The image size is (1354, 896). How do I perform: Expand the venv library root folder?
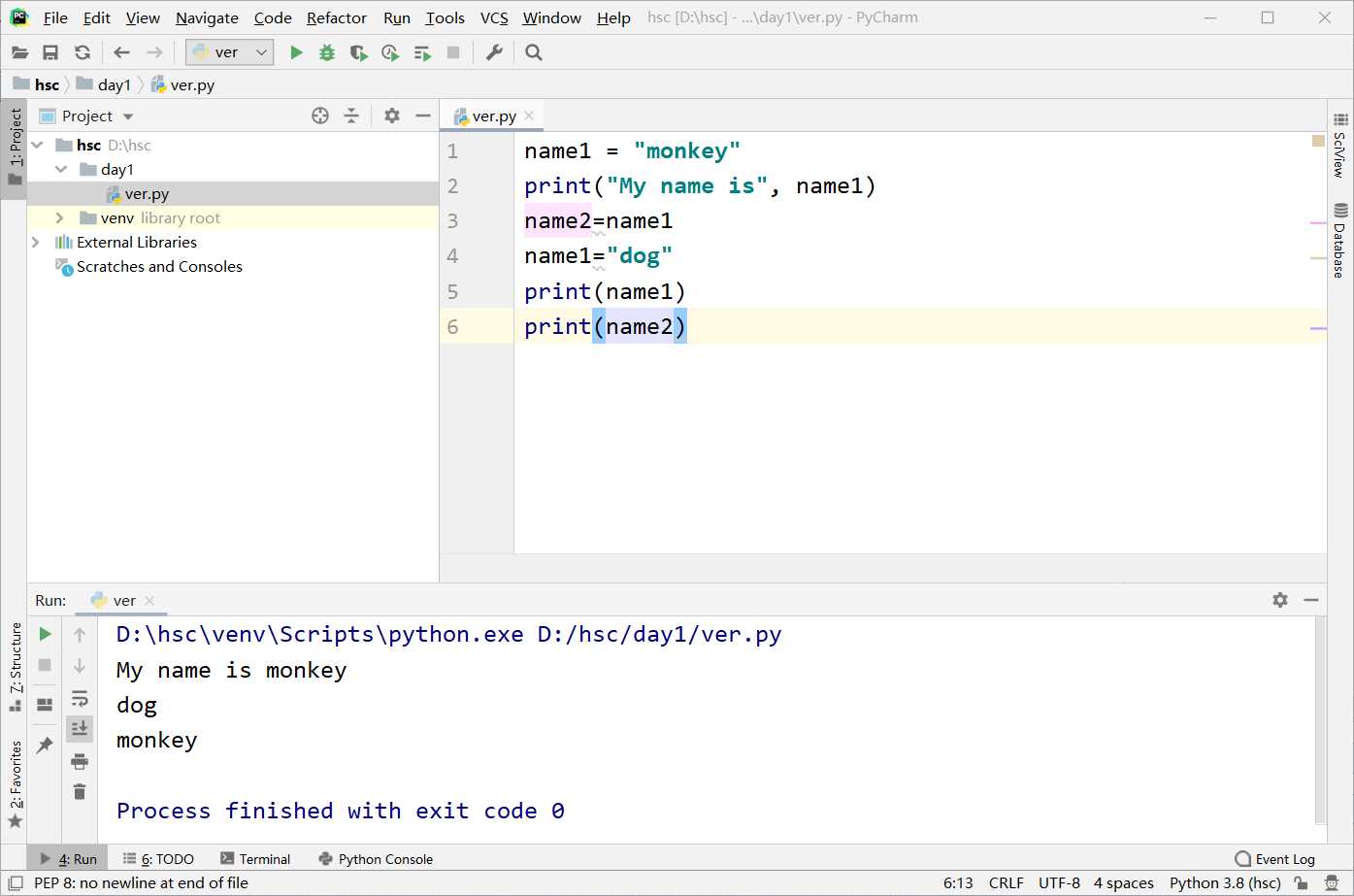pos(60,217)
